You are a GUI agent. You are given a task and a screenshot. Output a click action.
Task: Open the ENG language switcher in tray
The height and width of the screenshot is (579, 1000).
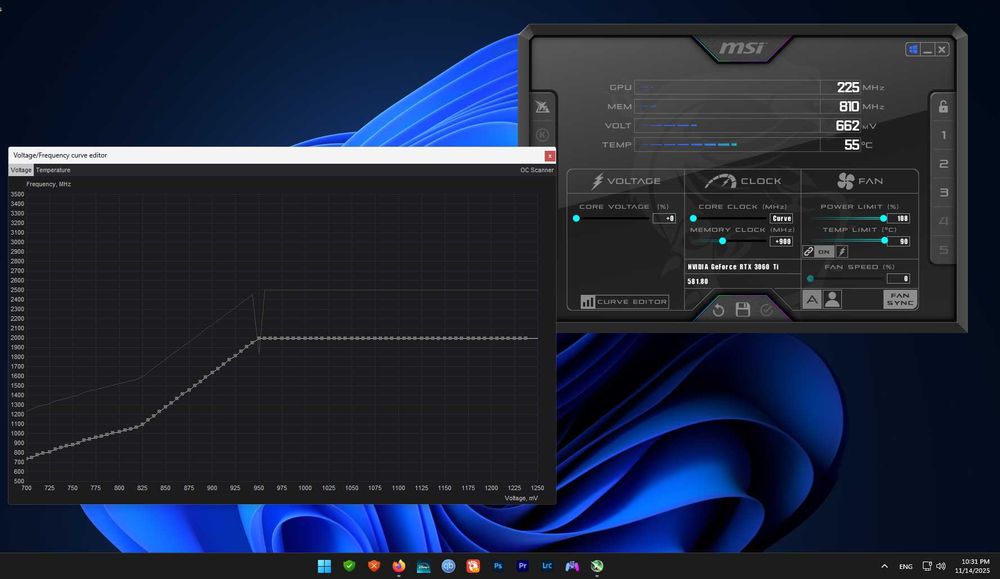pyautogui.click(x=906, y=566)
